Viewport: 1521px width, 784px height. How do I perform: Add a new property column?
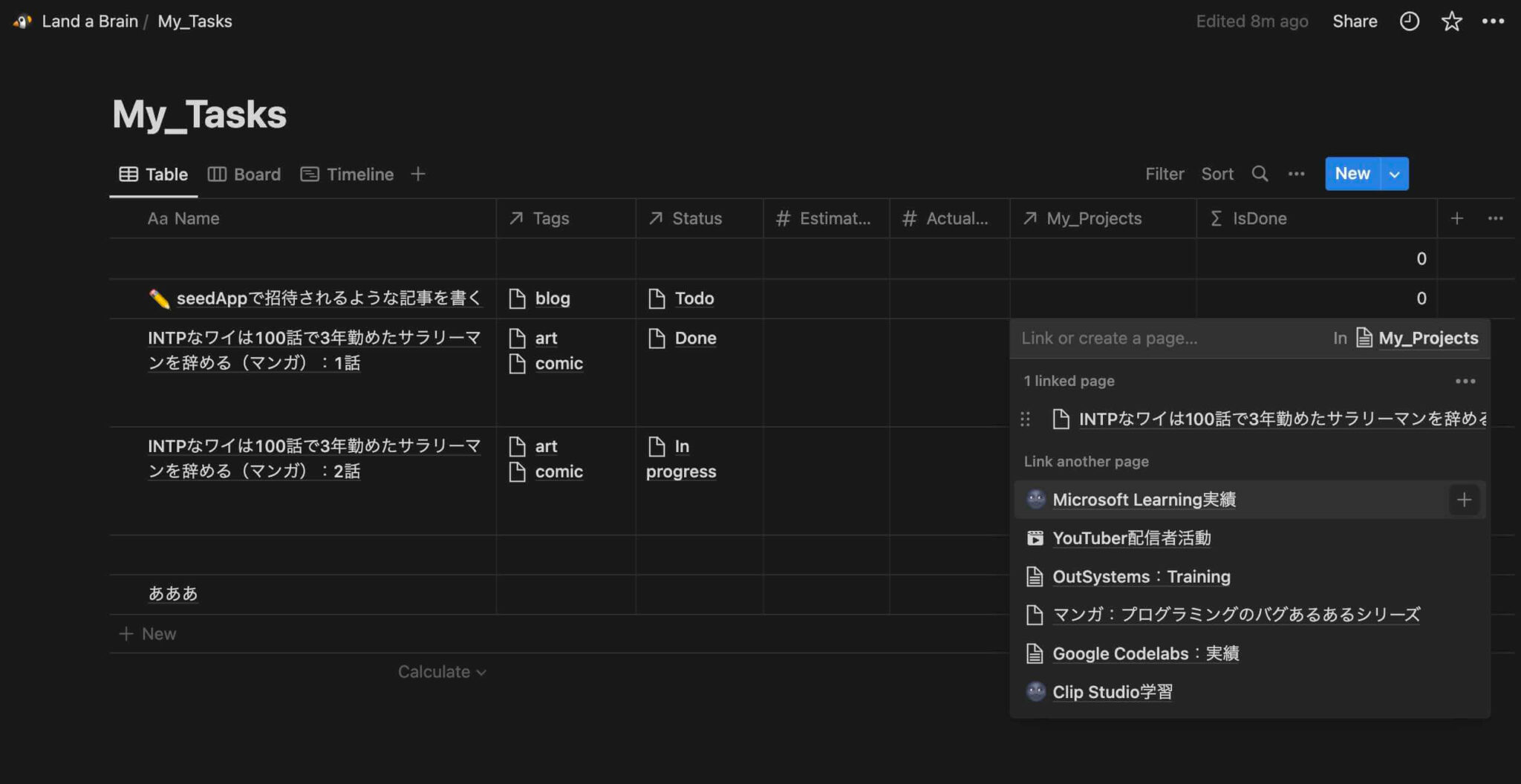tap(1456, 218)
